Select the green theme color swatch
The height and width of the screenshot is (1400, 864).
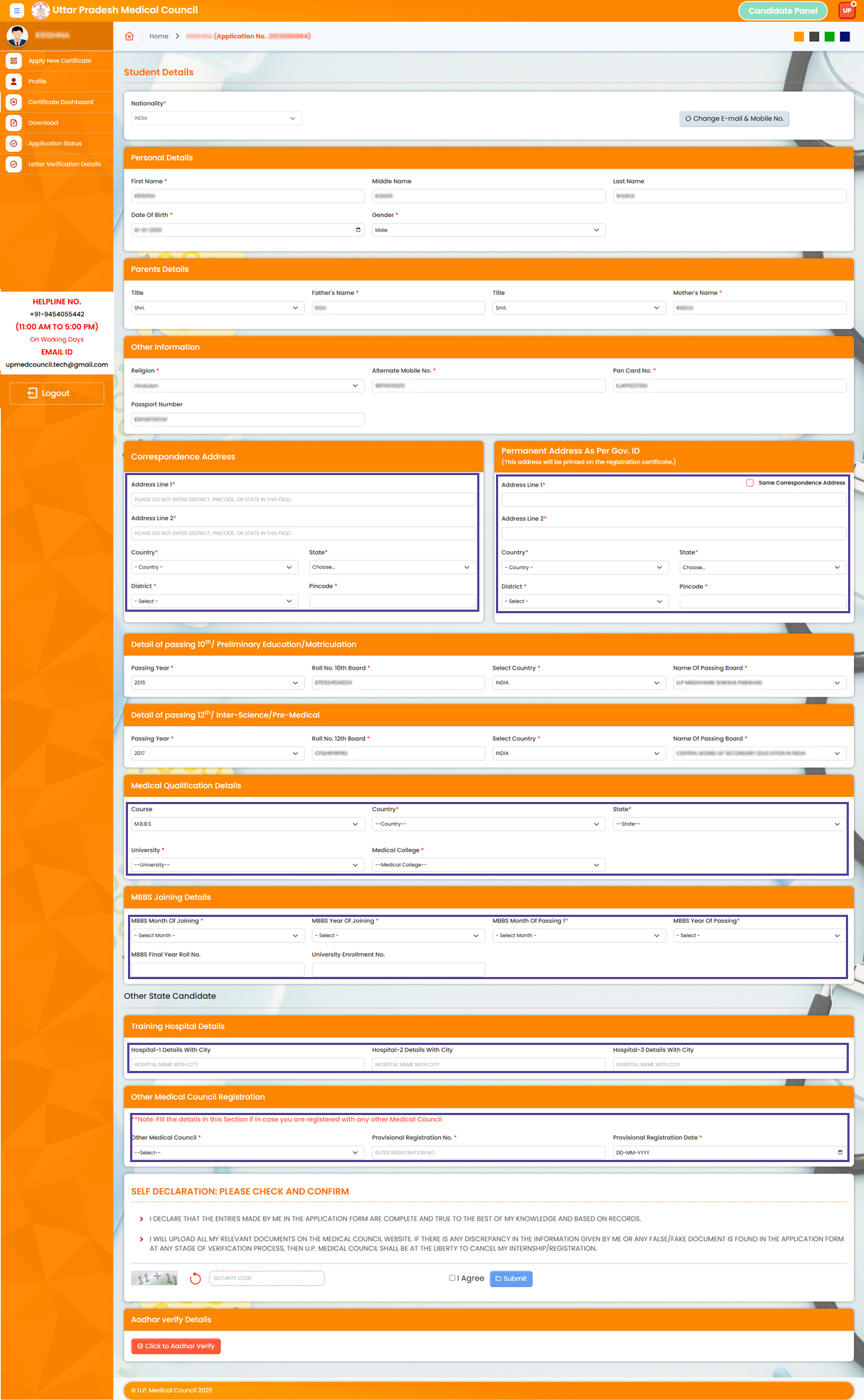829,37
